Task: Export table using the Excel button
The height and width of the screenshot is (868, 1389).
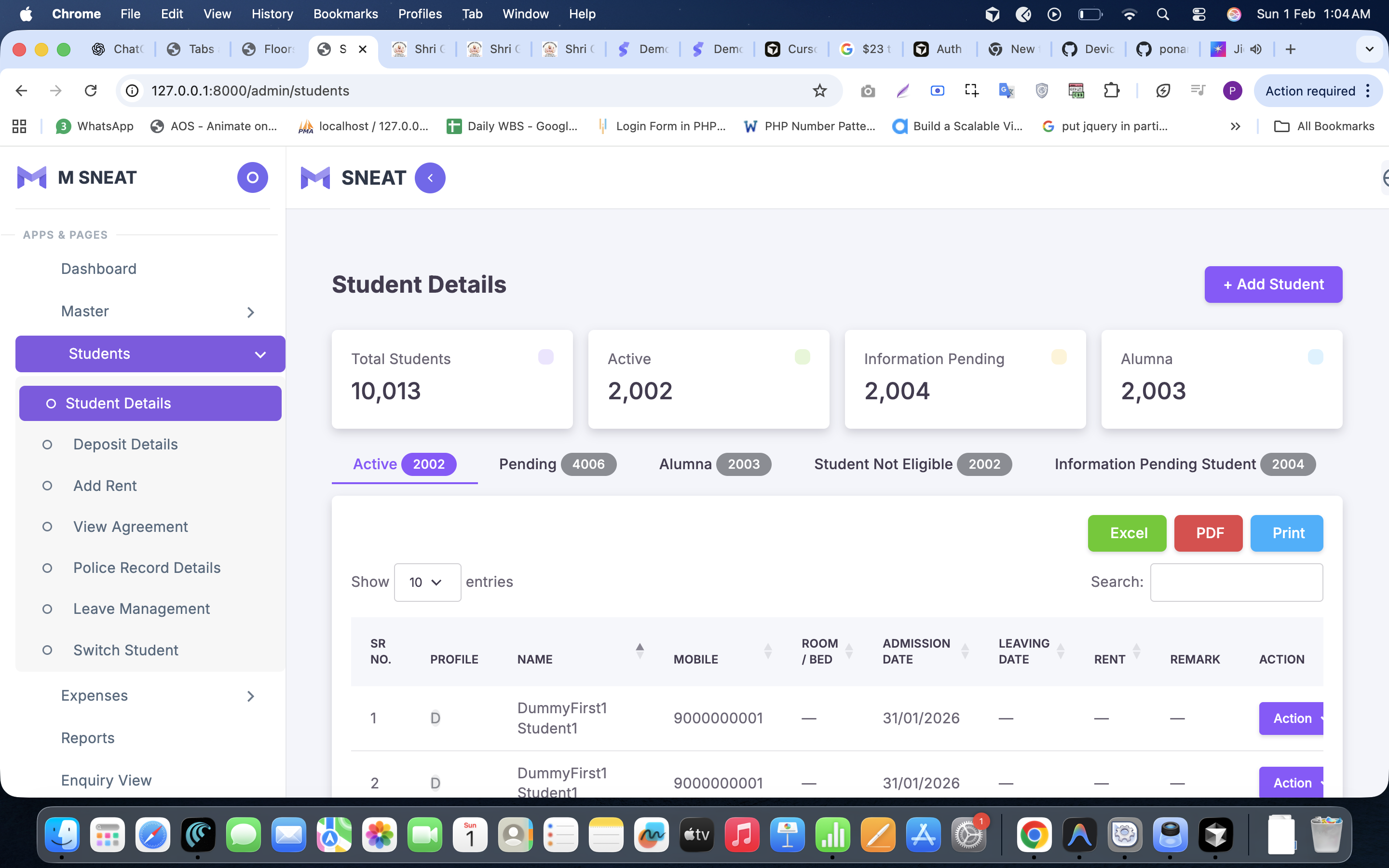Action: click(1127, 533)
